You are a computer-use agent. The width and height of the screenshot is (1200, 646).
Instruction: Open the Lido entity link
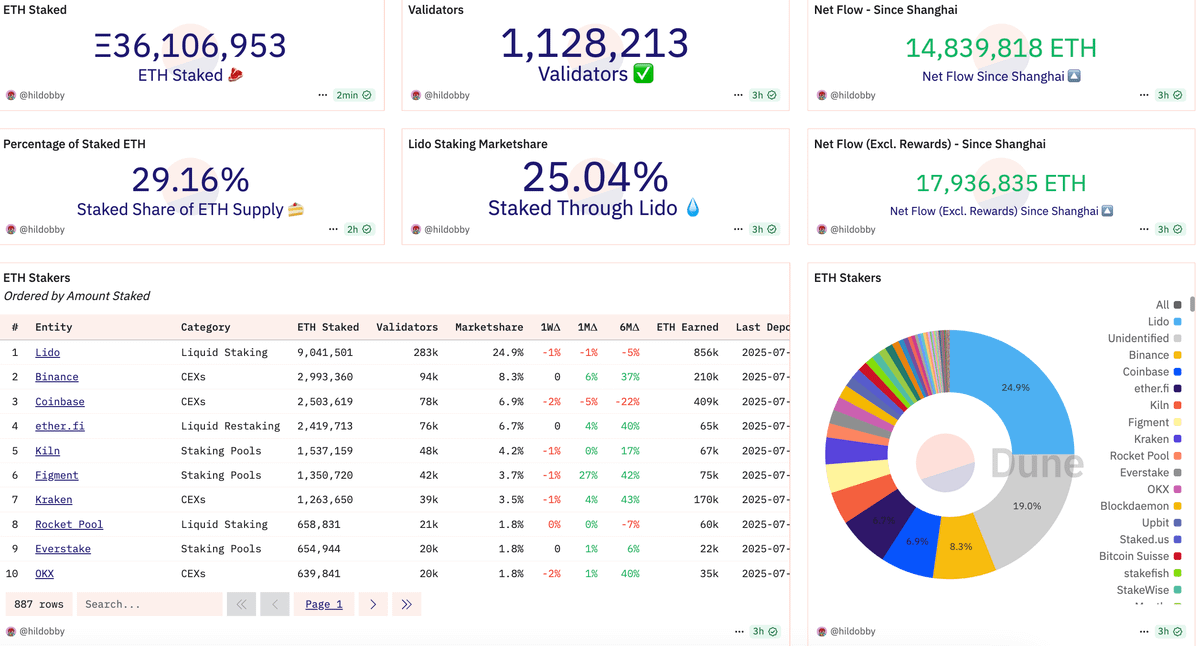pyautogui.click(x=48, y=352)
